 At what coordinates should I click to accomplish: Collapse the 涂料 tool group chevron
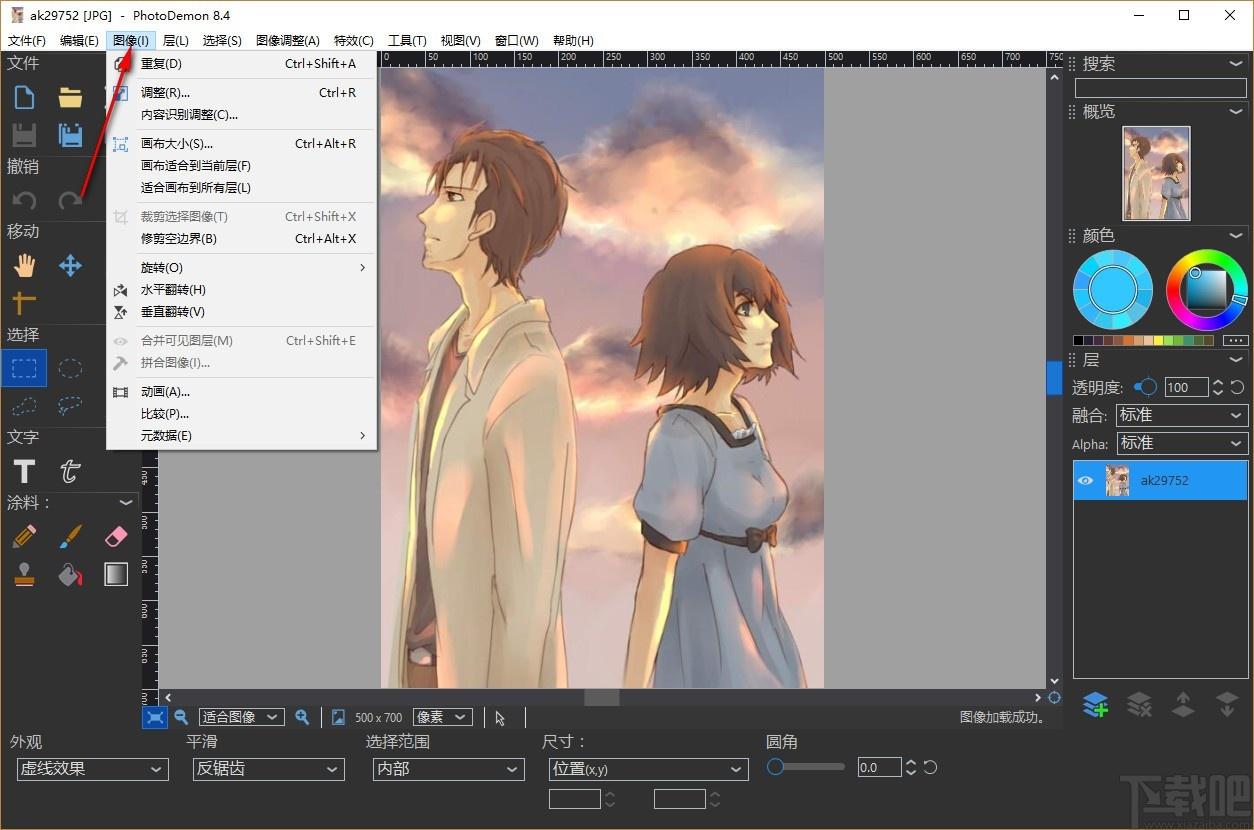[x=126, y=502]
